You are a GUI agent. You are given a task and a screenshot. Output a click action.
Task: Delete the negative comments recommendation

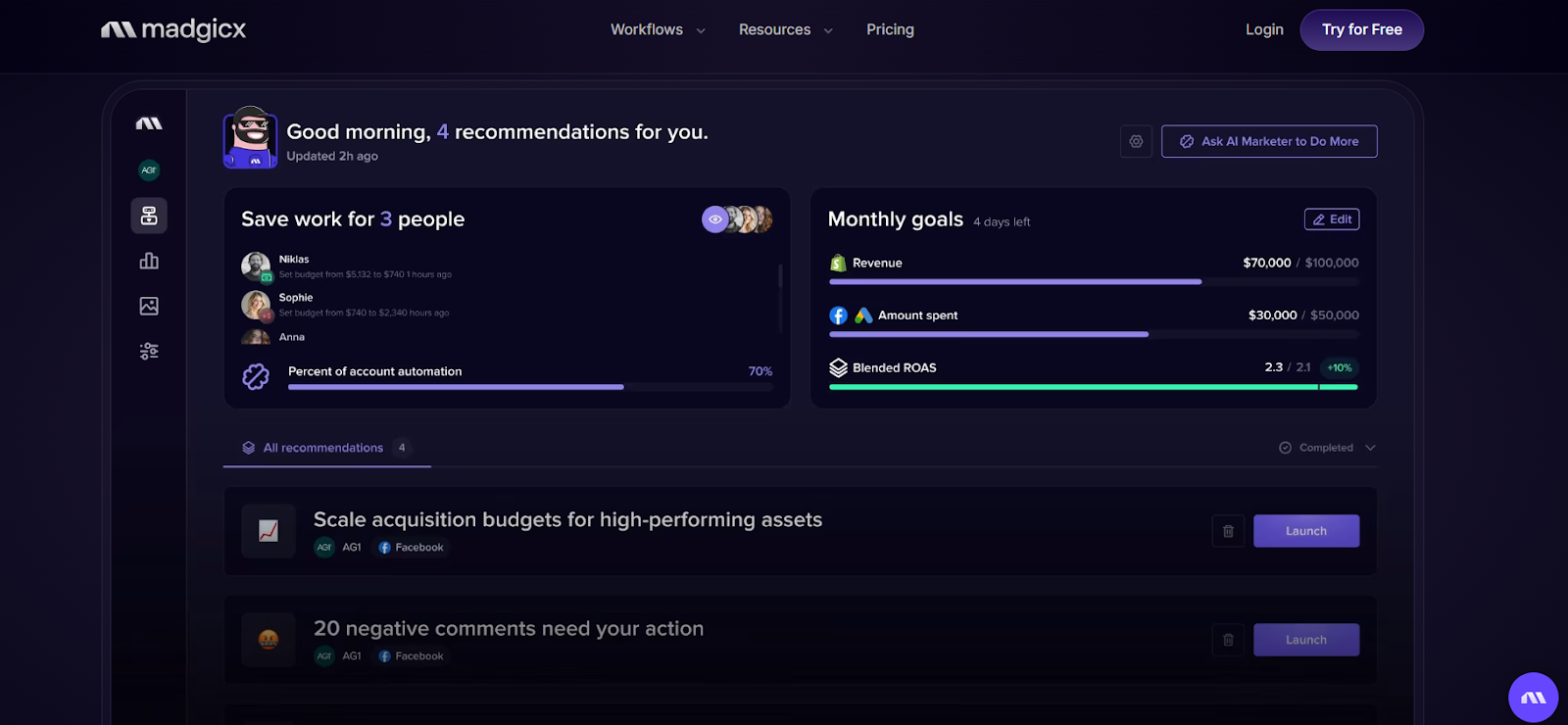[x=1228, y=640]
